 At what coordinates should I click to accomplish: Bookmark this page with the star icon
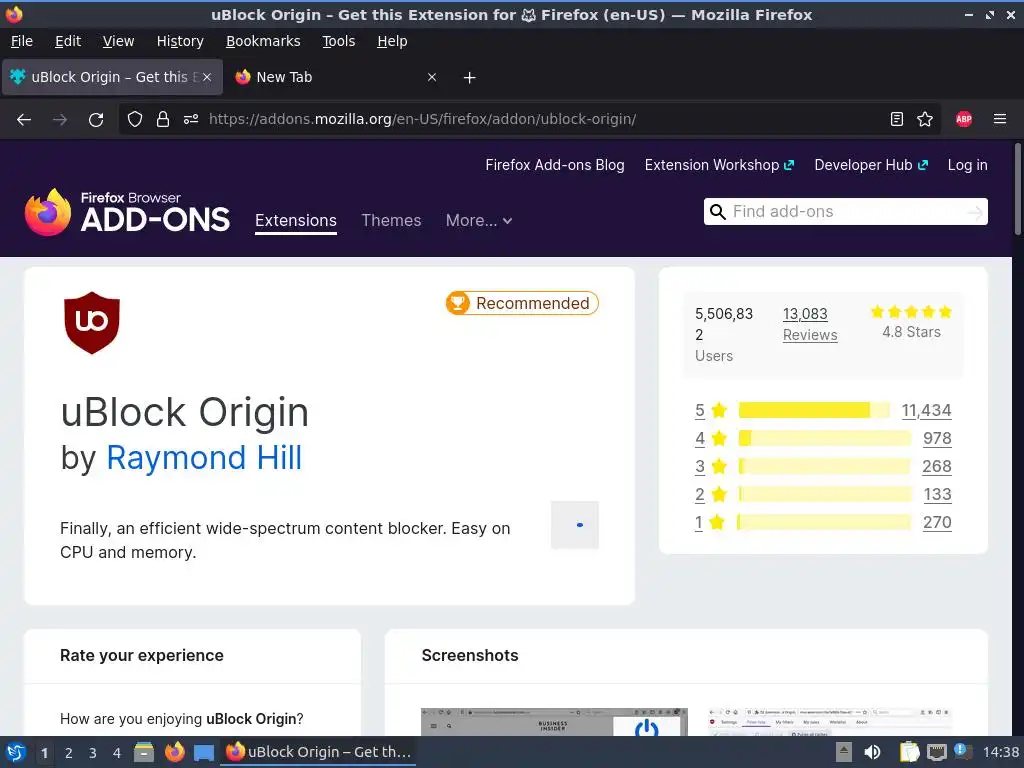click(925, 120)
